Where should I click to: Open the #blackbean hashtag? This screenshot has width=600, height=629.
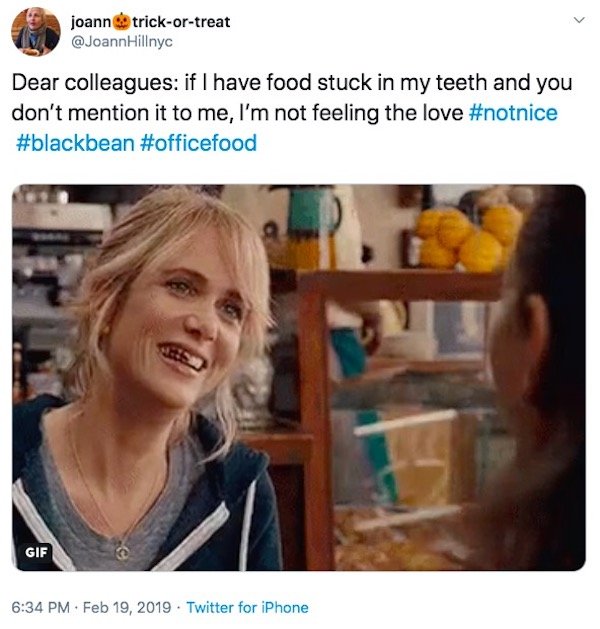point(75,143)
